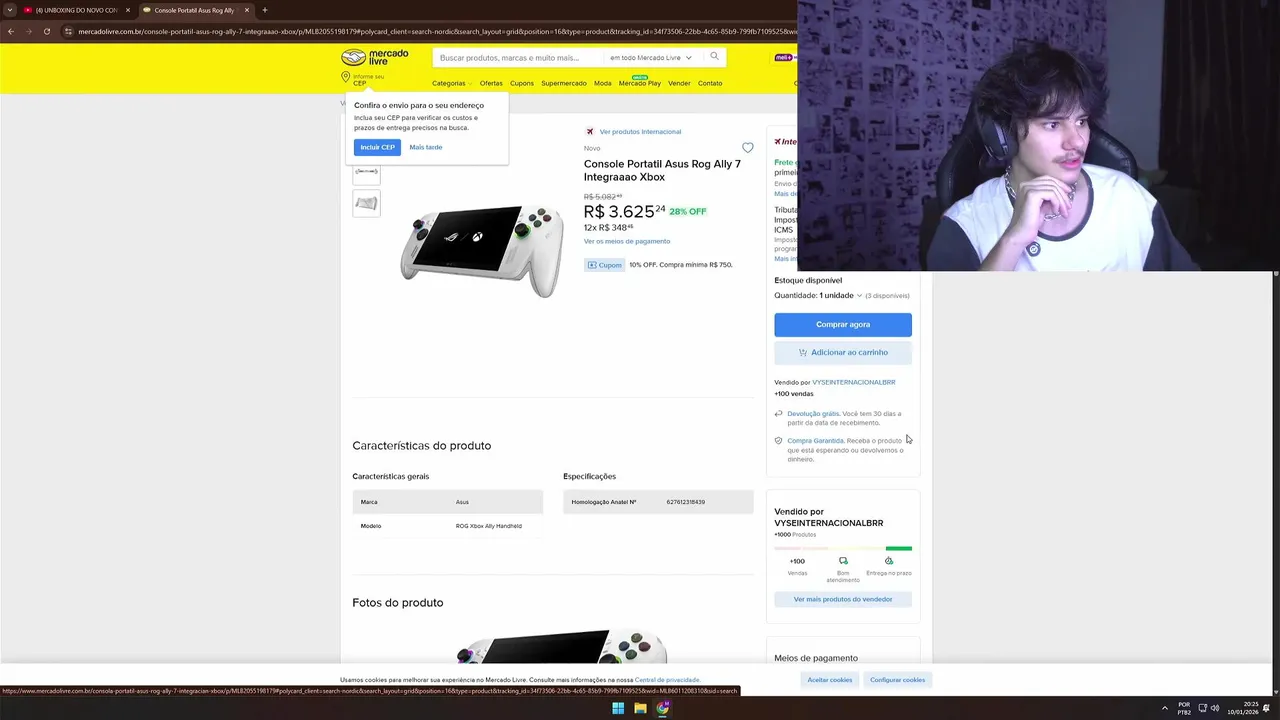Open Ver produtos Internacional link
Viewport: 1280px width, 720px height.
(640, 131)
